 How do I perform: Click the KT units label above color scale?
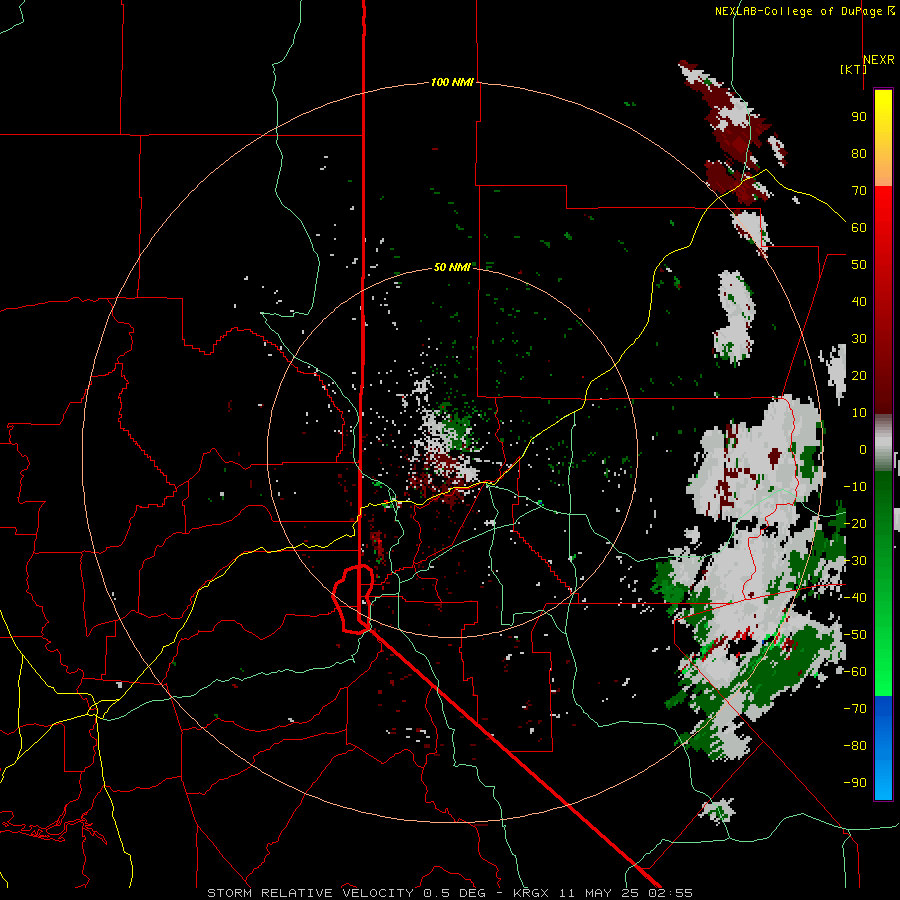(853, 69)
